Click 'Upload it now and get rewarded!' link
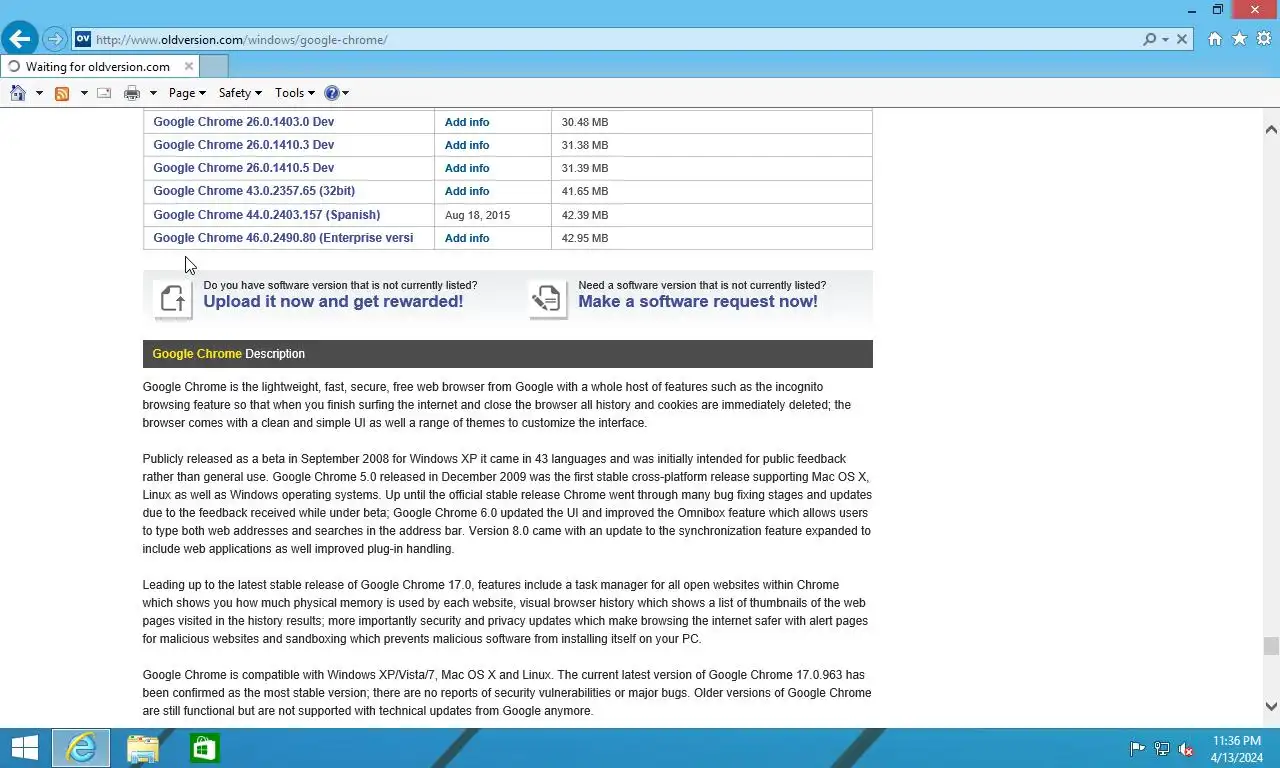Screen dimensions: 1280x768 tap(333, 302)
